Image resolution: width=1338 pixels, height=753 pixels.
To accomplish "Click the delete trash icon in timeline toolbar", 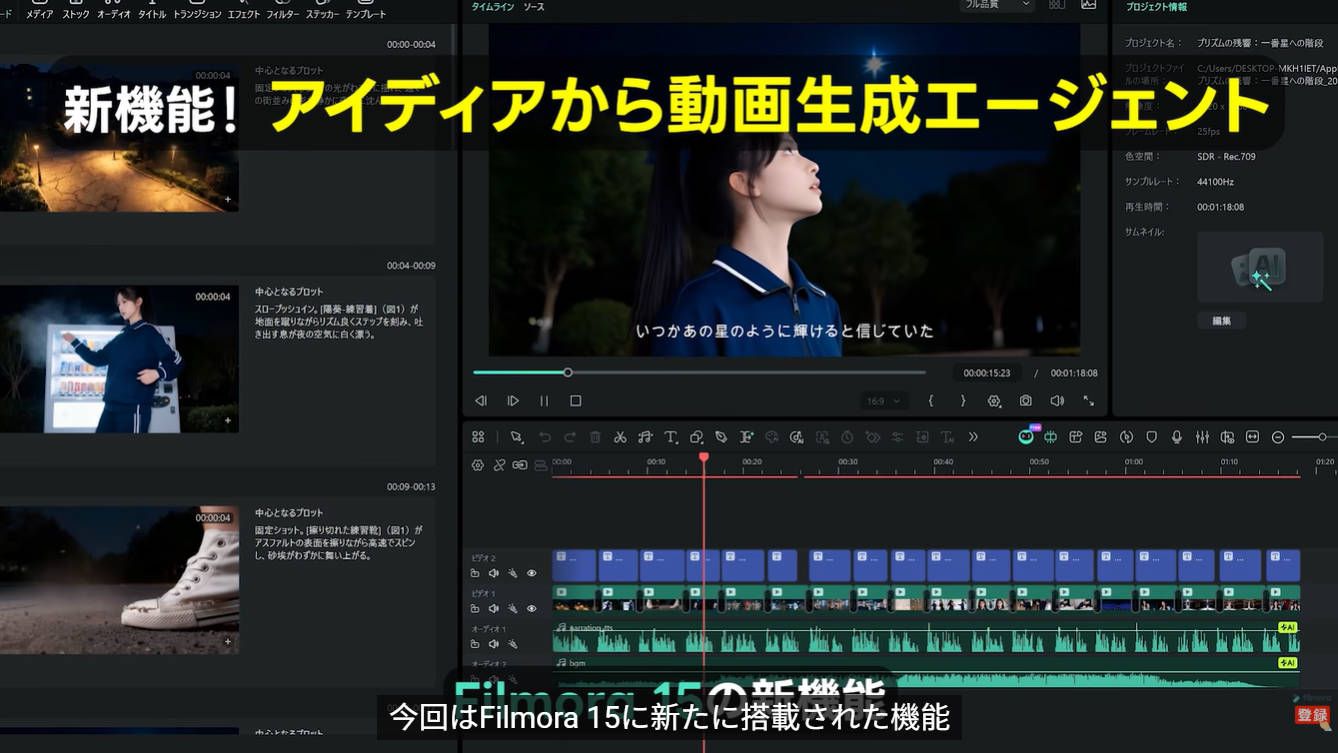I will pyautogui.click(x=595, y=437).
